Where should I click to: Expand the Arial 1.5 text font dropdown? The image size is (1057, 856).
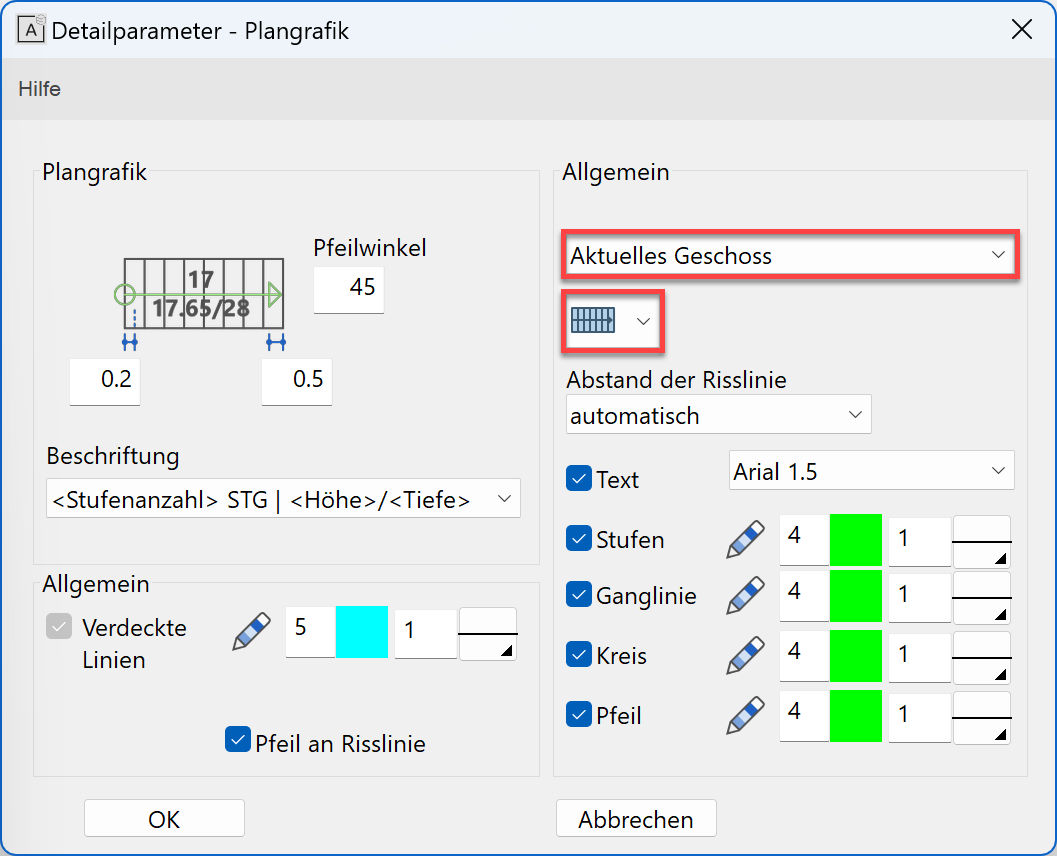coord(871,471)
